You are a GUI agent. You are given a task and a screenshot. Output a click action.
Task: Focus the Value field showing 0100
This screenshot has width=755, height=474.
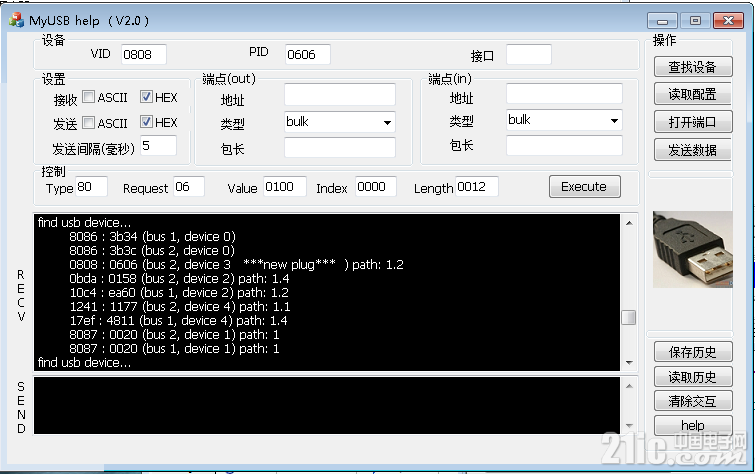[x=285, y=186]
